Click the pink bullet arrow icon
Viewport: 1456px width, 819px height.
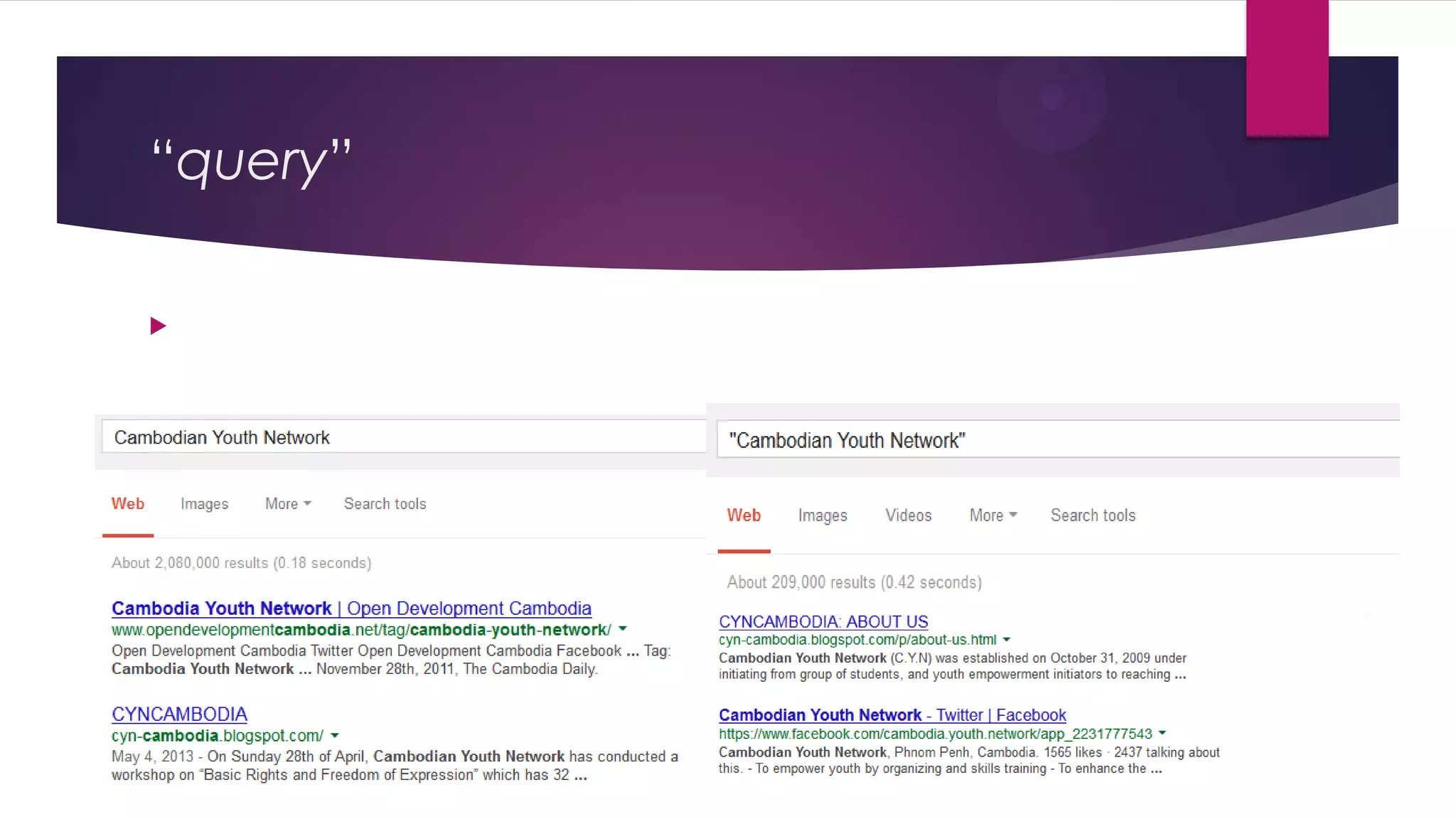tap(158, 326)
